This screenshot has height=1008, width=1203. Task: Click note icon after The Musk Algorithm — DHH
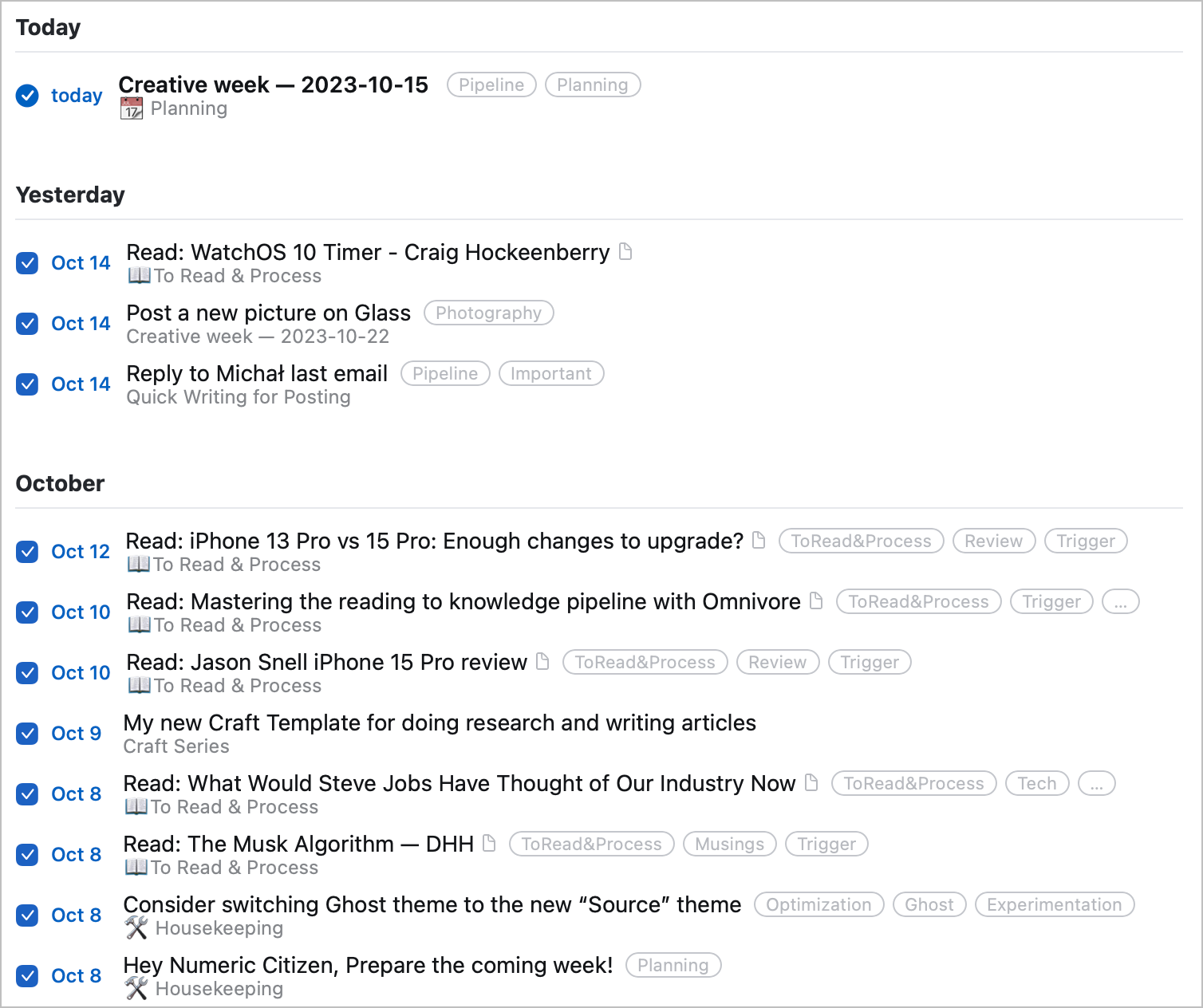(490, 844)
